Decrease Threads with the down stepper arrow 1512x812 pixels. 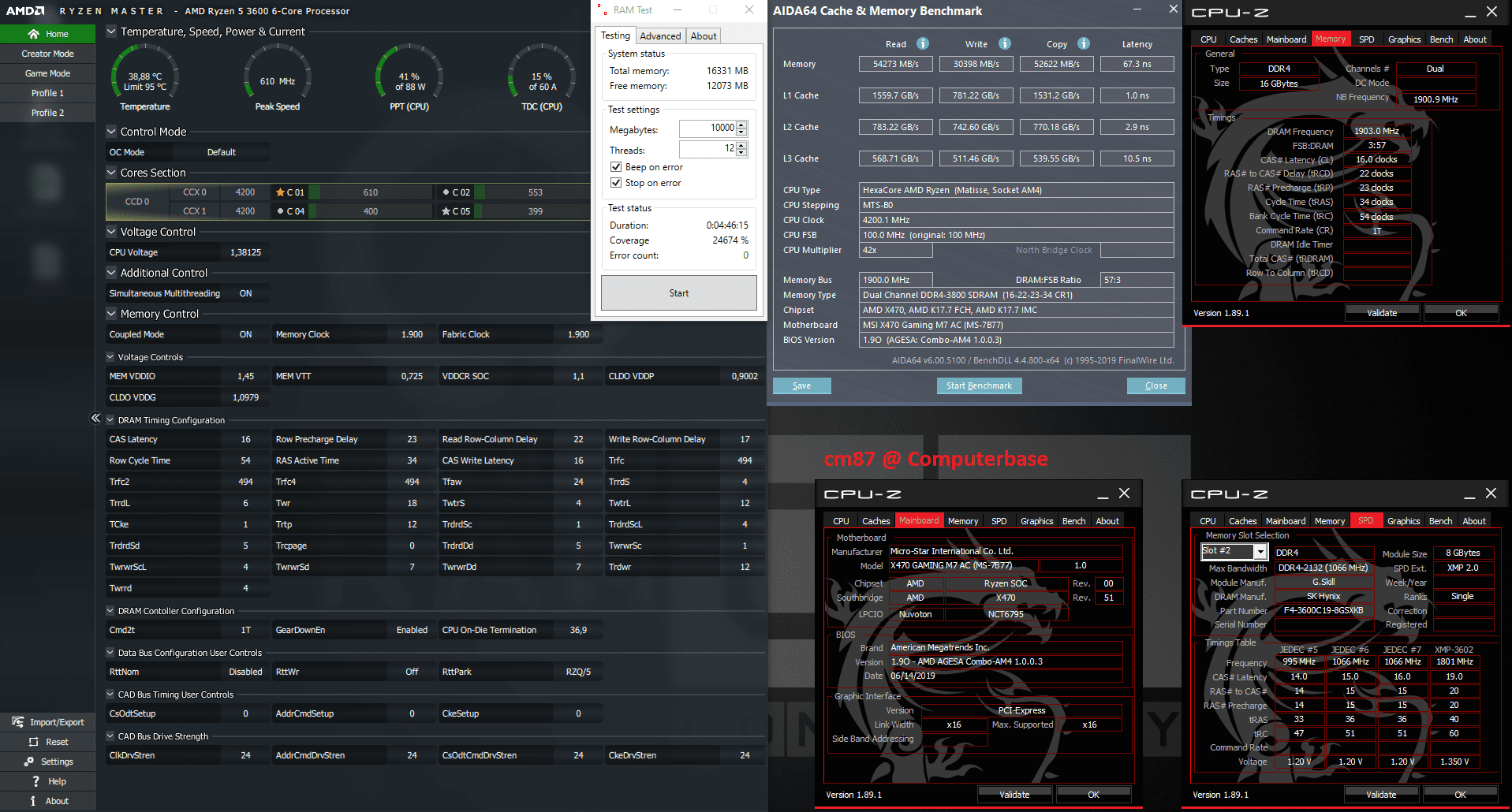pyautogui.click(x=741, y=153)
